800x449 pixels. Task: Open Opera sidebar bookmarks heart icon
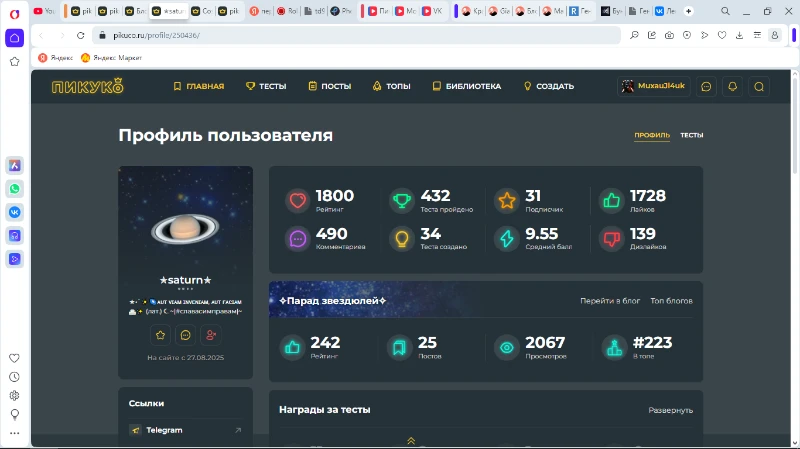14,358
